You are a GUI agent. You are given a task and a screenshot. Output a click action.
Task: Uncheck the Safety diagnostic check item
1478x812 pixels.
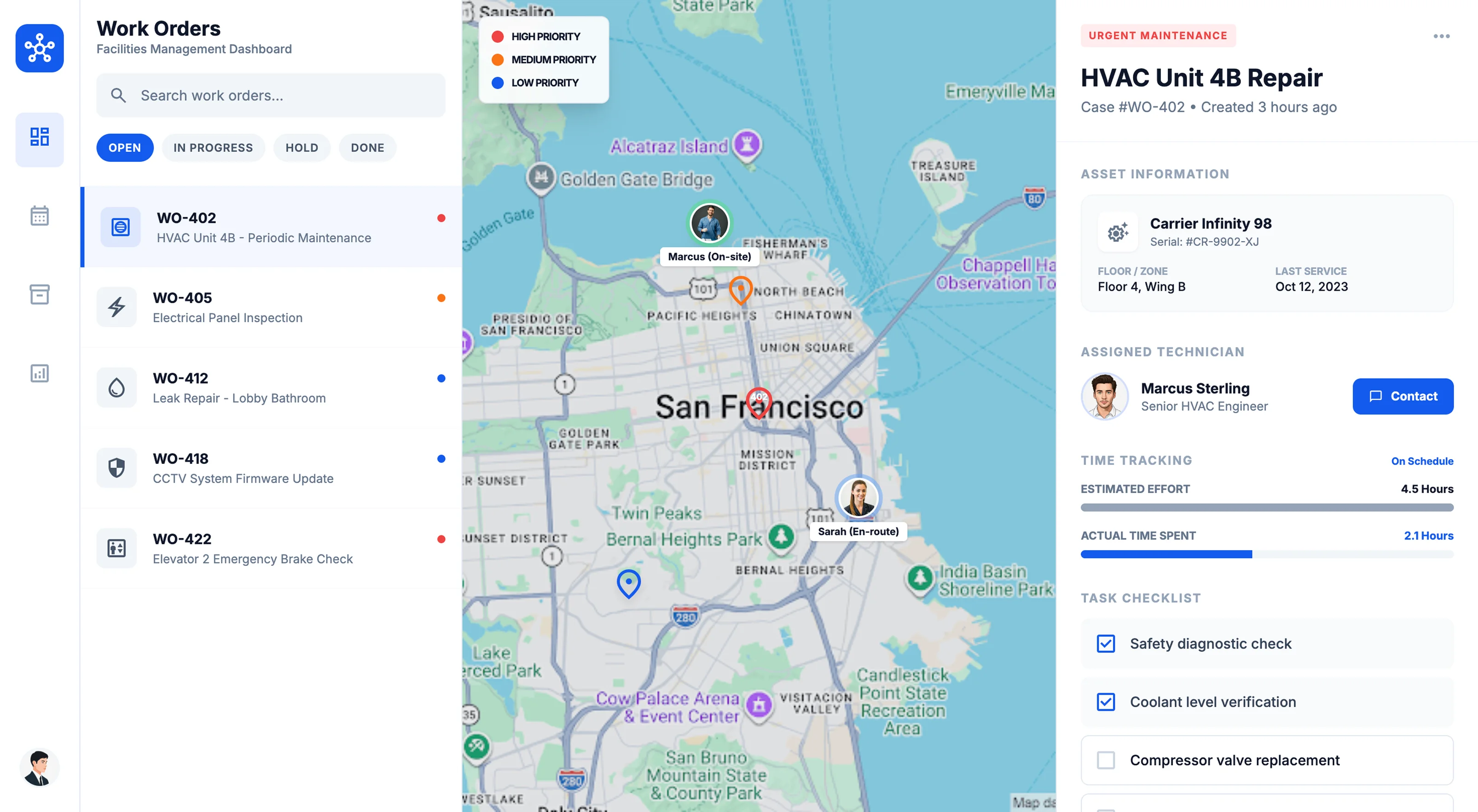pos(1106,644)
